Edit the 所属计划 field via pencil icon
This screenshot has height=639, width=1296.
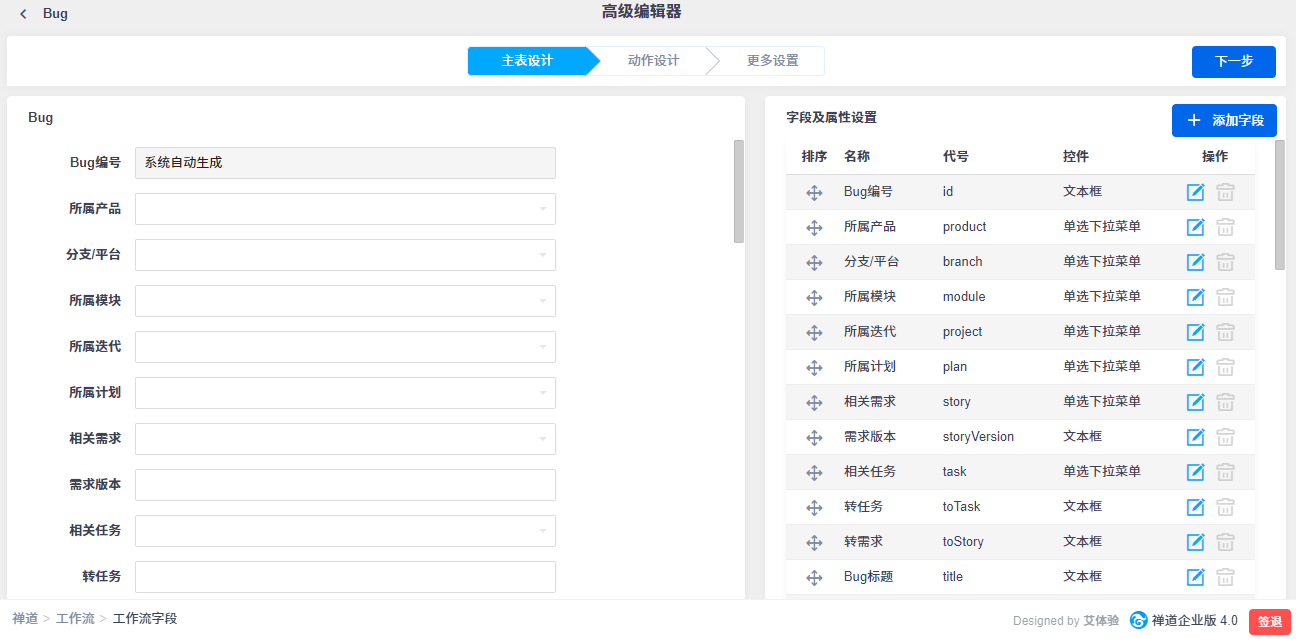[x=1195, y=367]
